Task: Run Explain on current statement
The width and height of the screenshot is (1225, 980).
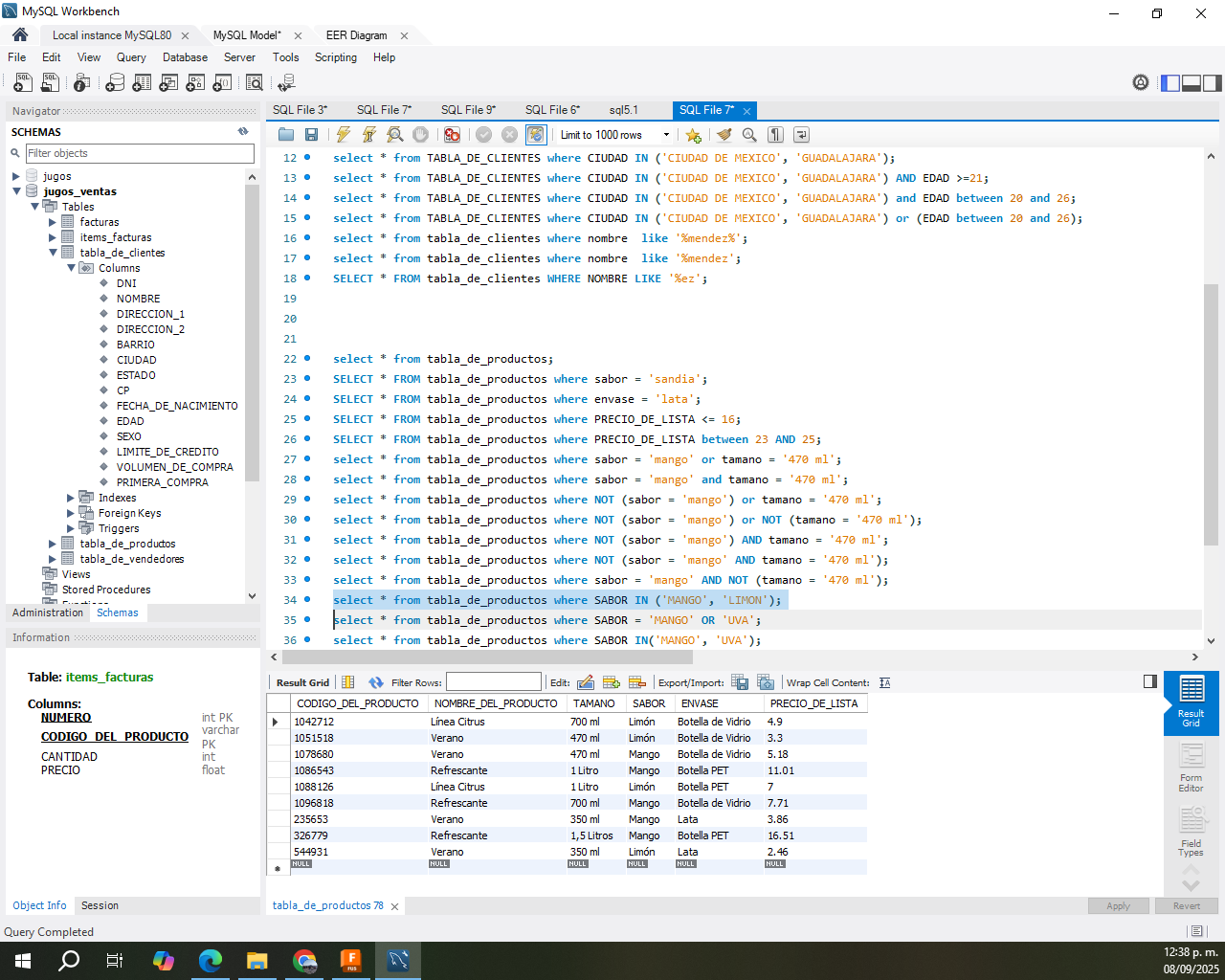Action: click(394, 135)
